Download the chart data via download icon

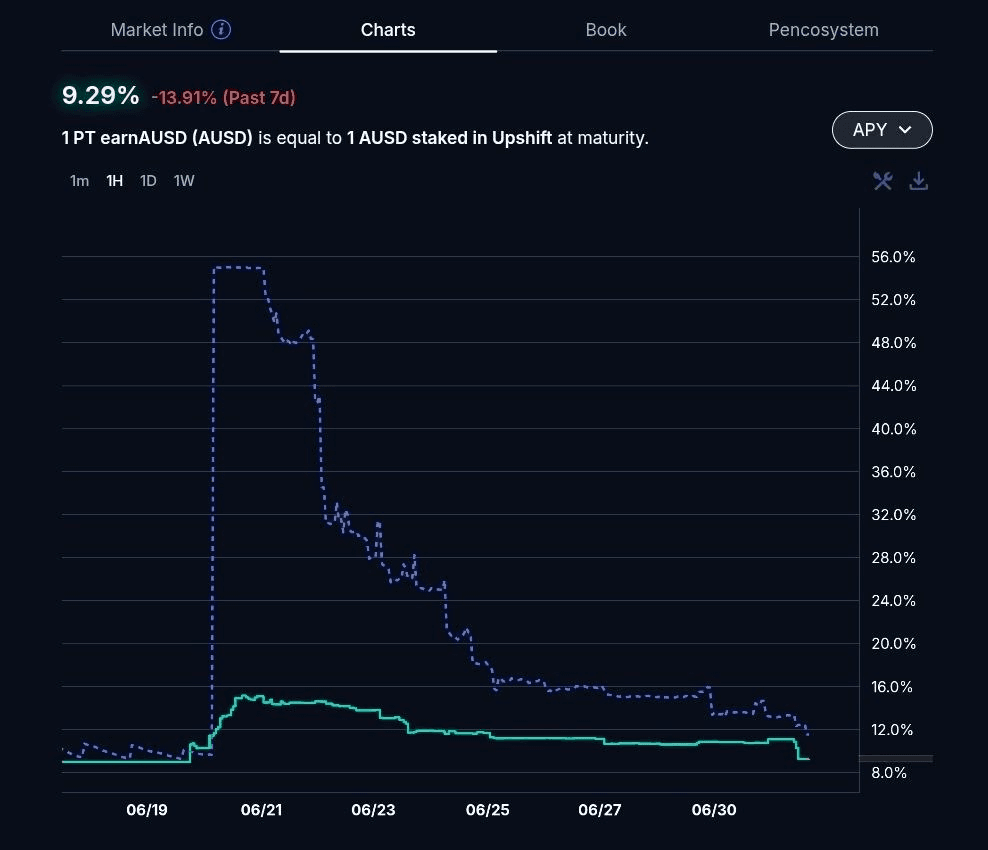click(919, 181)
